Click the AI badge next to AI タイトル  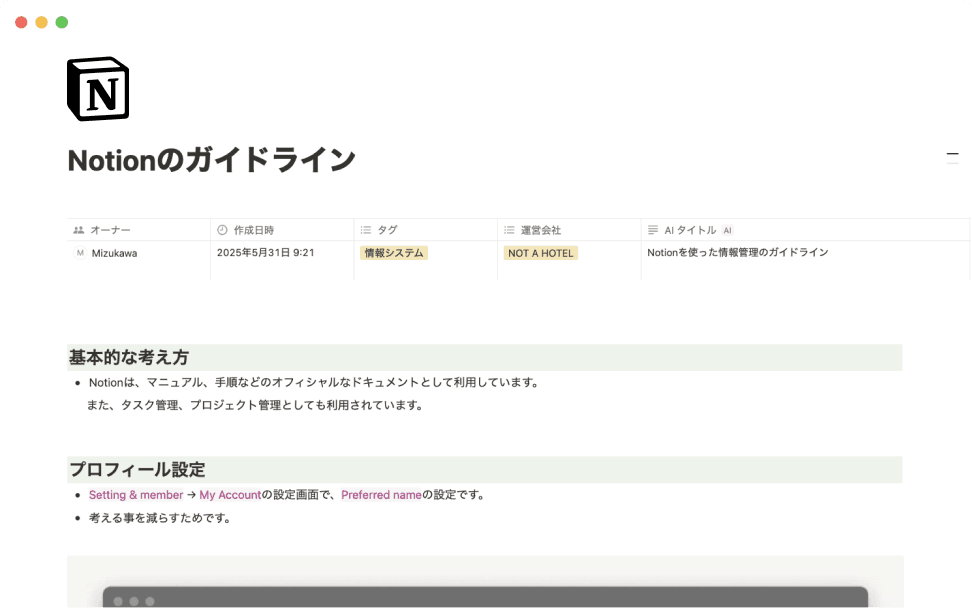pyautogui.click(x=727, y=229)
